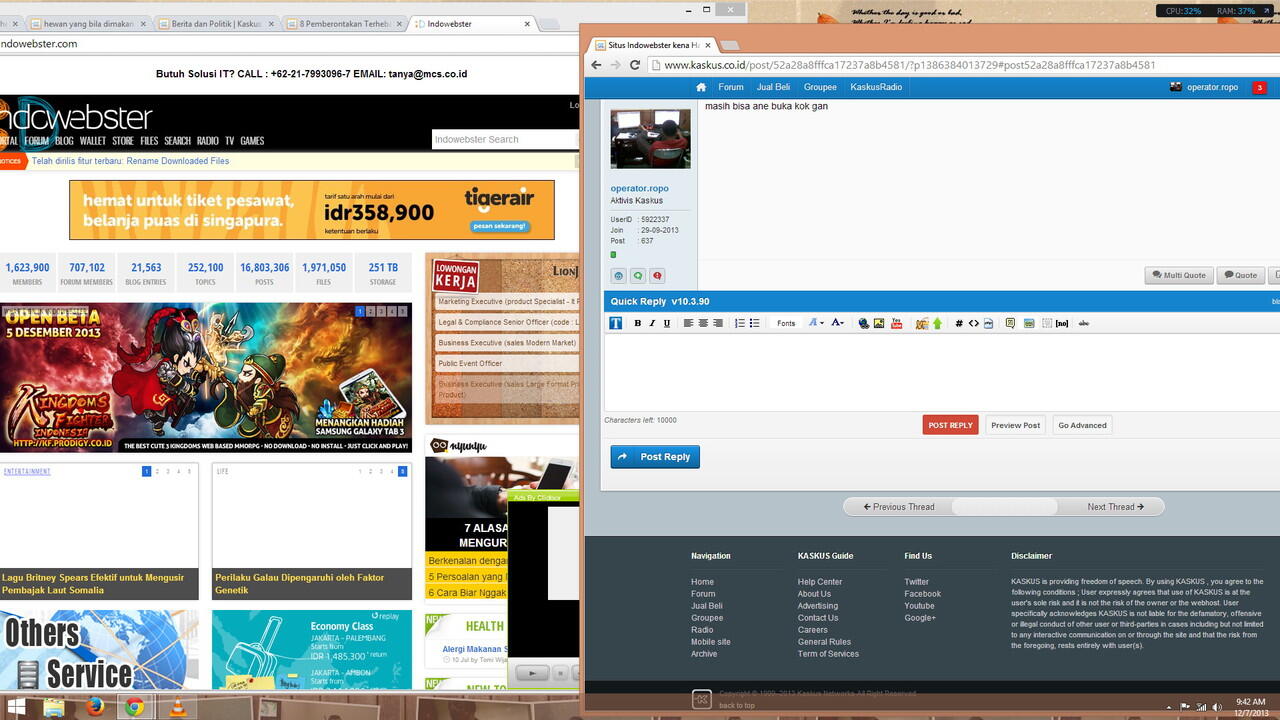Open KaskusRadio in Kaskus navbar
Screen dimensions: 1280x720
pos(876,87)
